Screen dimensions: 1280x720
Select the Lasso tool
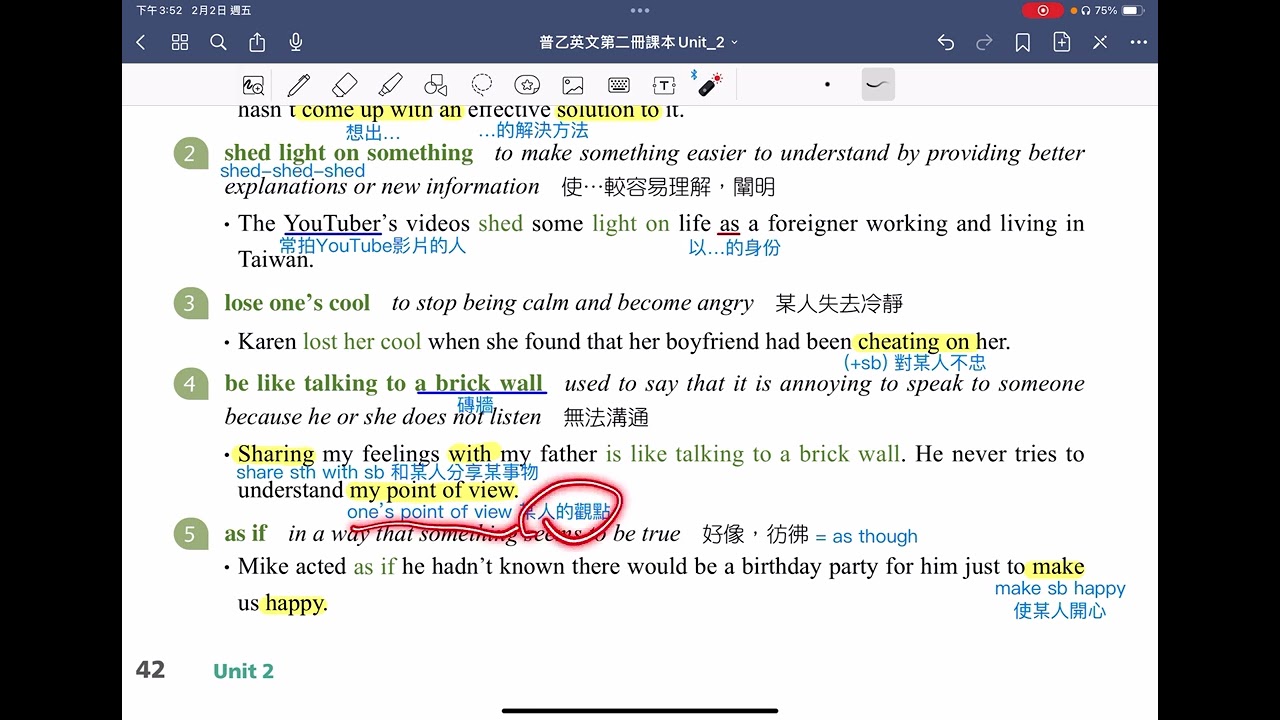(482, 85)
